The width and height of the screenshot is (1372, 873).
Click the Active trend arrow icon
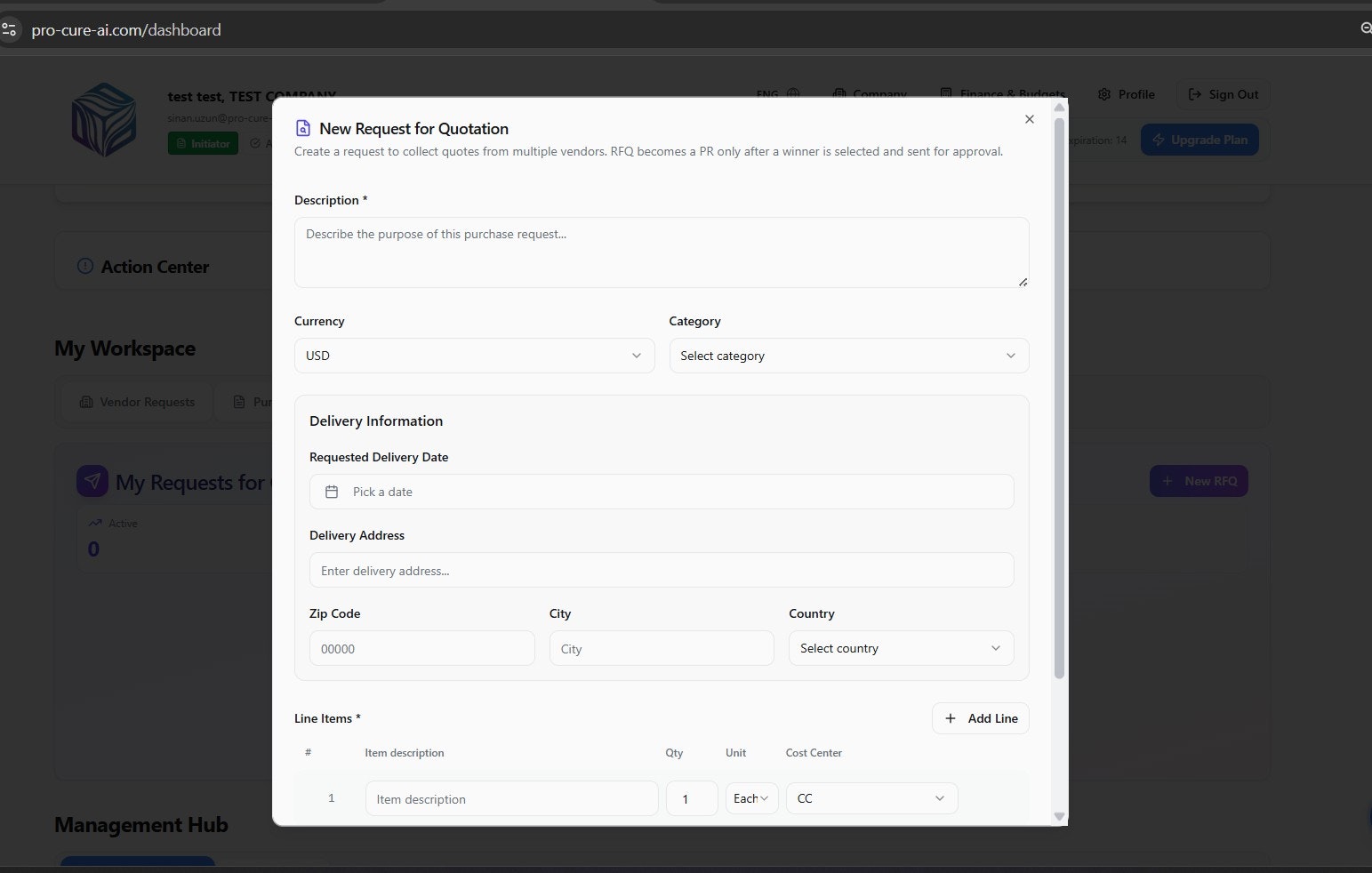pos(95,523)
